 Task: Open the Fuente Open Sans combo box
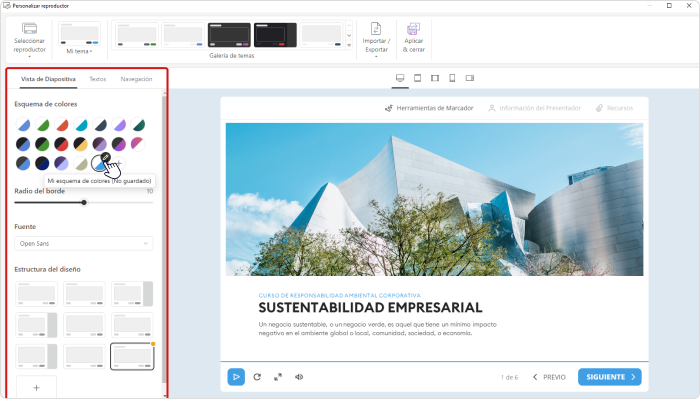tap(83, 243)
